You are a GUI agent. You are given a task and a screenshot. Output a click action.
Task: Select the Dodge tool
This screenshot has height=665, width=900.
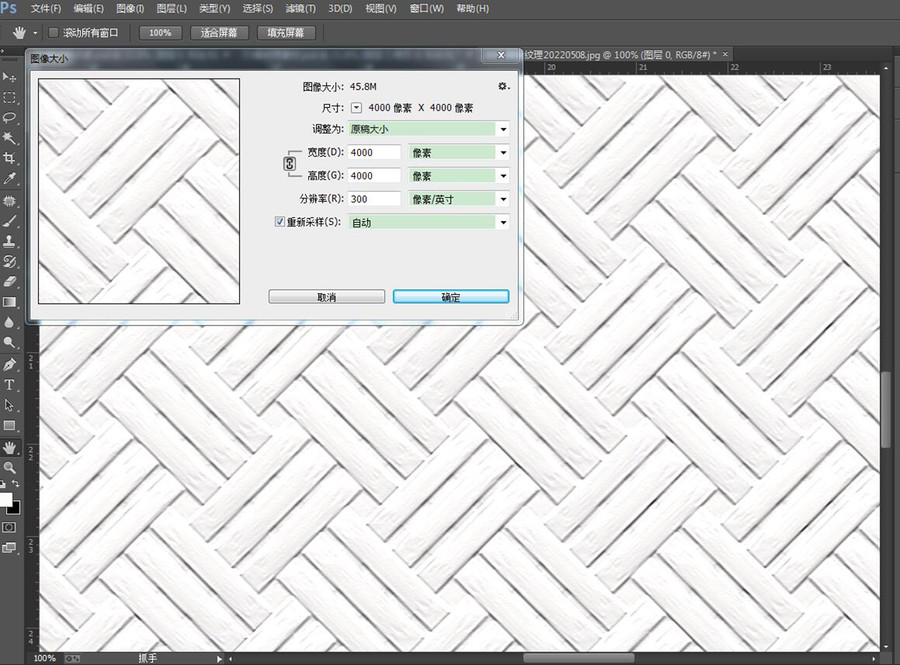[9, 343]
